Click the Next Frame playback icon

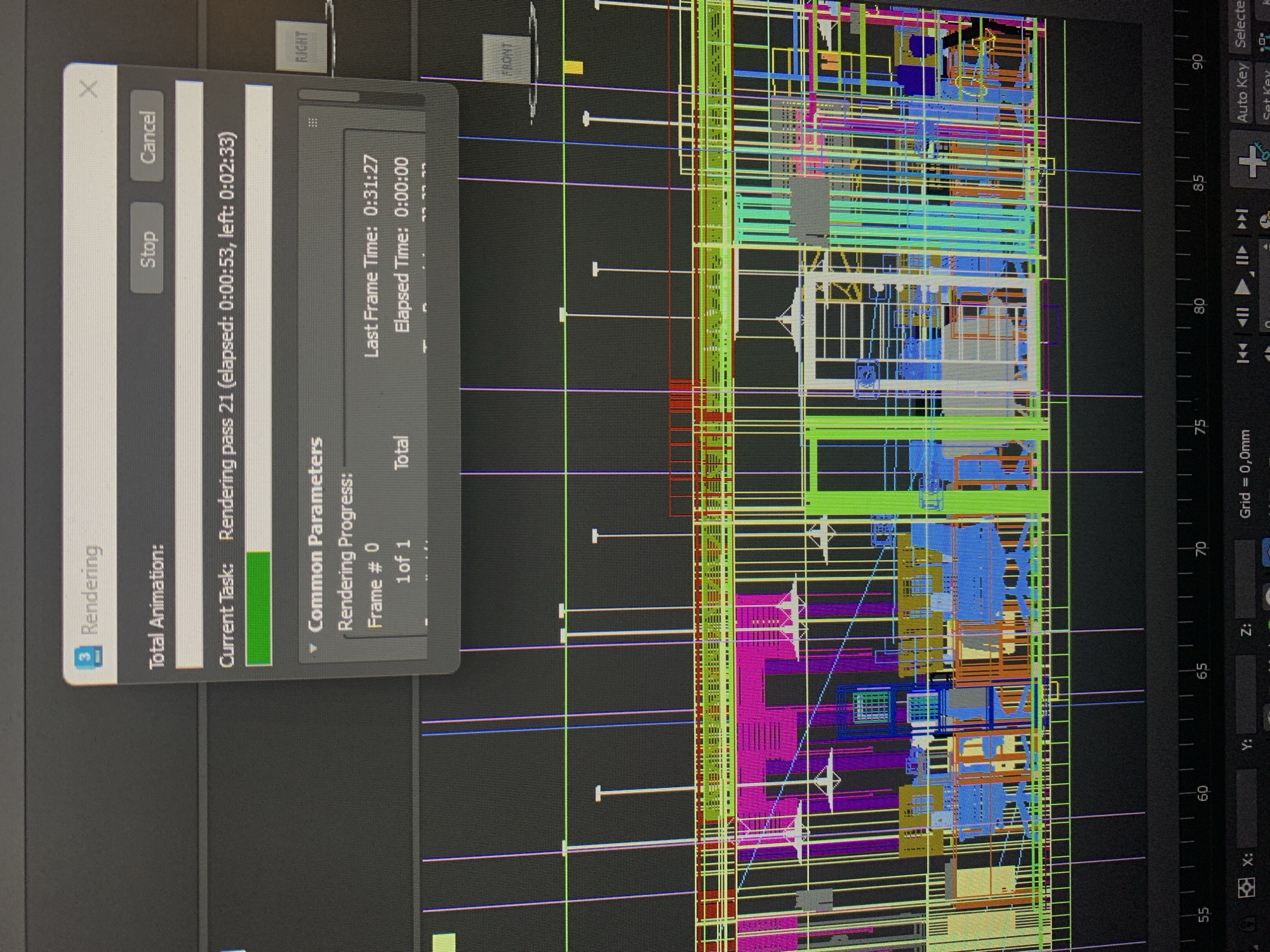click(x=1243, y=255)
